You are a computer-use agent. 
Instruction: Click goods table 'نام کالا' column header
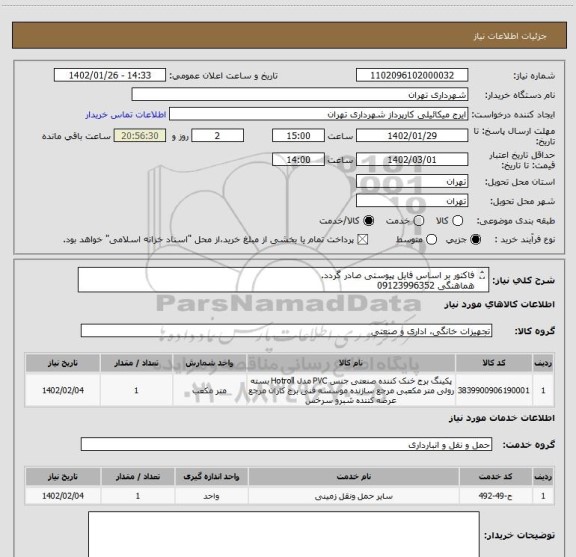351,363
